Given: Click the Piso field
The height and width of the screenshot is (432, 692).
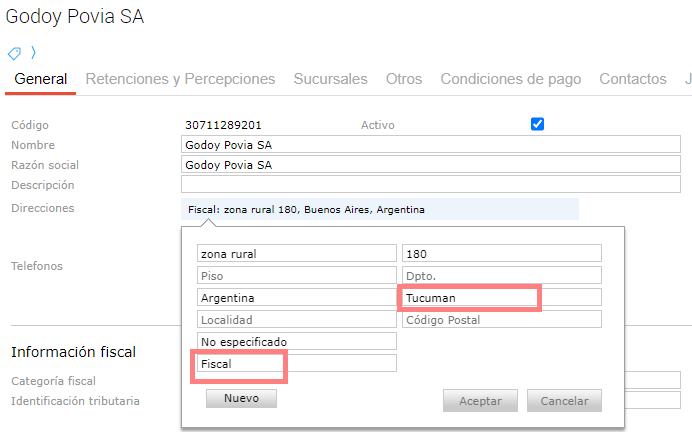Looking at the screenshot, I should (x=297, y=275).
